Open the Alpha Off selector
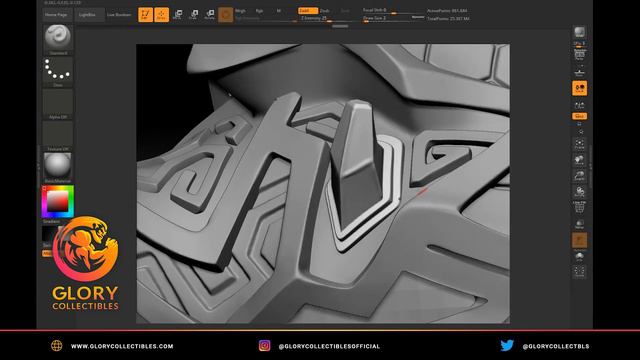This screenshot has height=360, width=640. pyautogui.click(x=58, y=104)
